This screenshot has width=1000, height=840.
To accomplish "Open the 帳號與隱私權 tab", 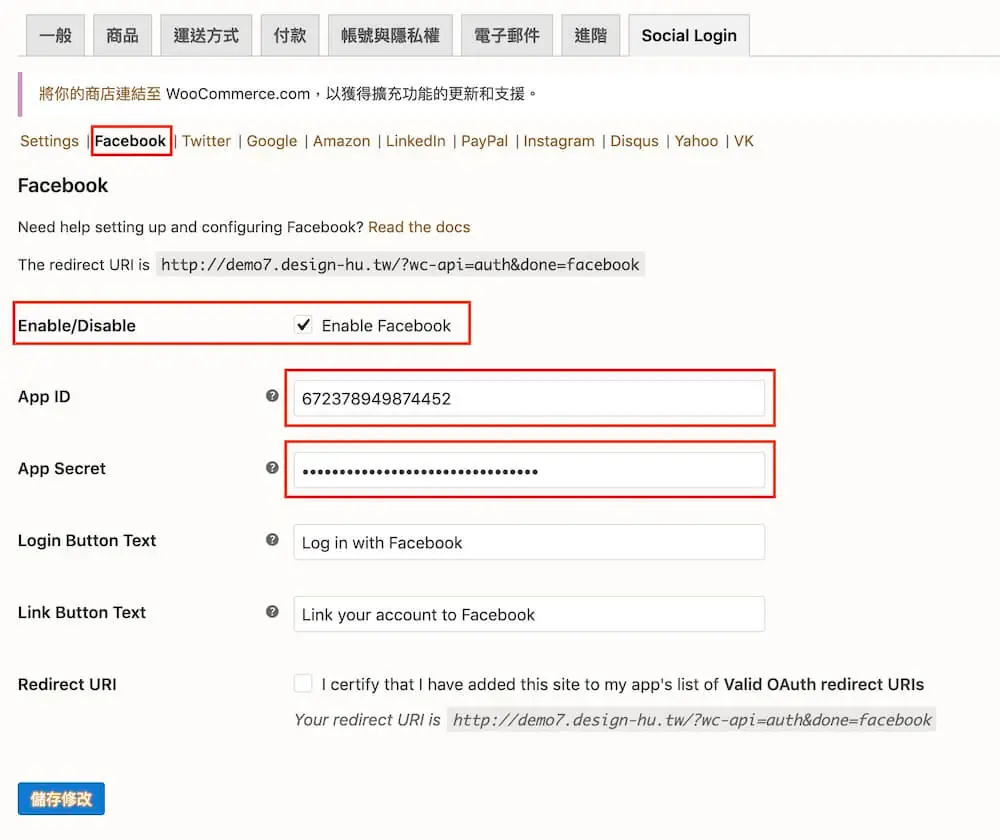I will tap(390, 35).
